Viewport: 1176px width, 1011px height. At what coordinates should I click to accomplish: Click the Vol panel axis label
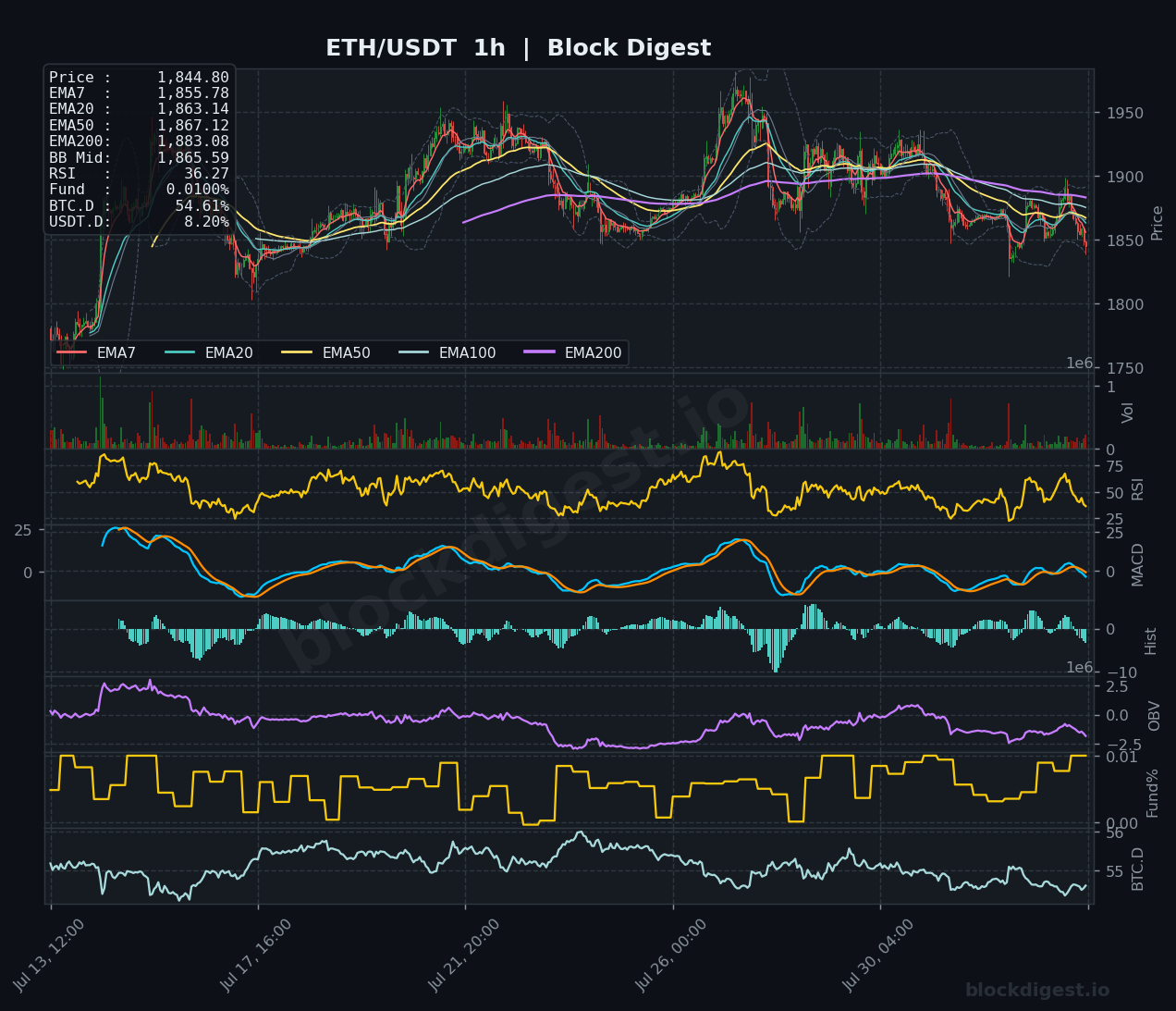coord(1128,413)
